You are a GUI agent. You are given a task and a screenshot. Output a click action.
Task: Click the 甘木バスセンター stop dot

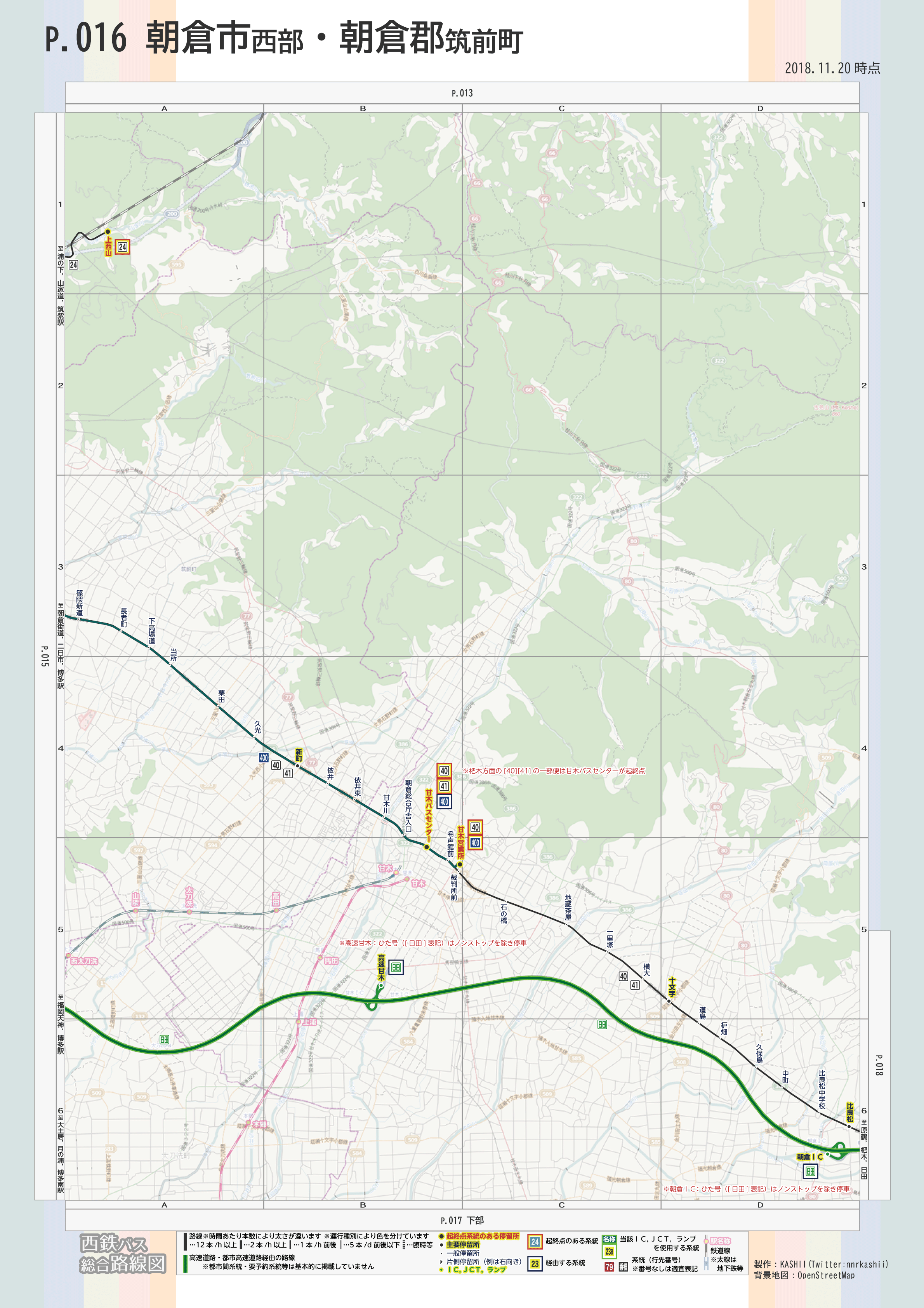[427, 847]
